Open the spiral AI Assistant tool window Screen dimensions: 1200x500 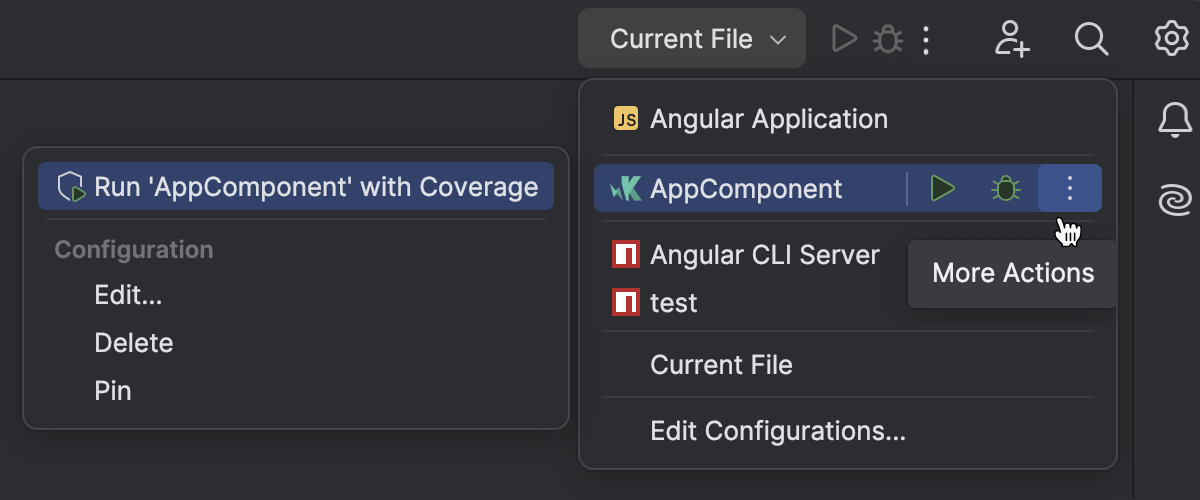point(1175,201)
